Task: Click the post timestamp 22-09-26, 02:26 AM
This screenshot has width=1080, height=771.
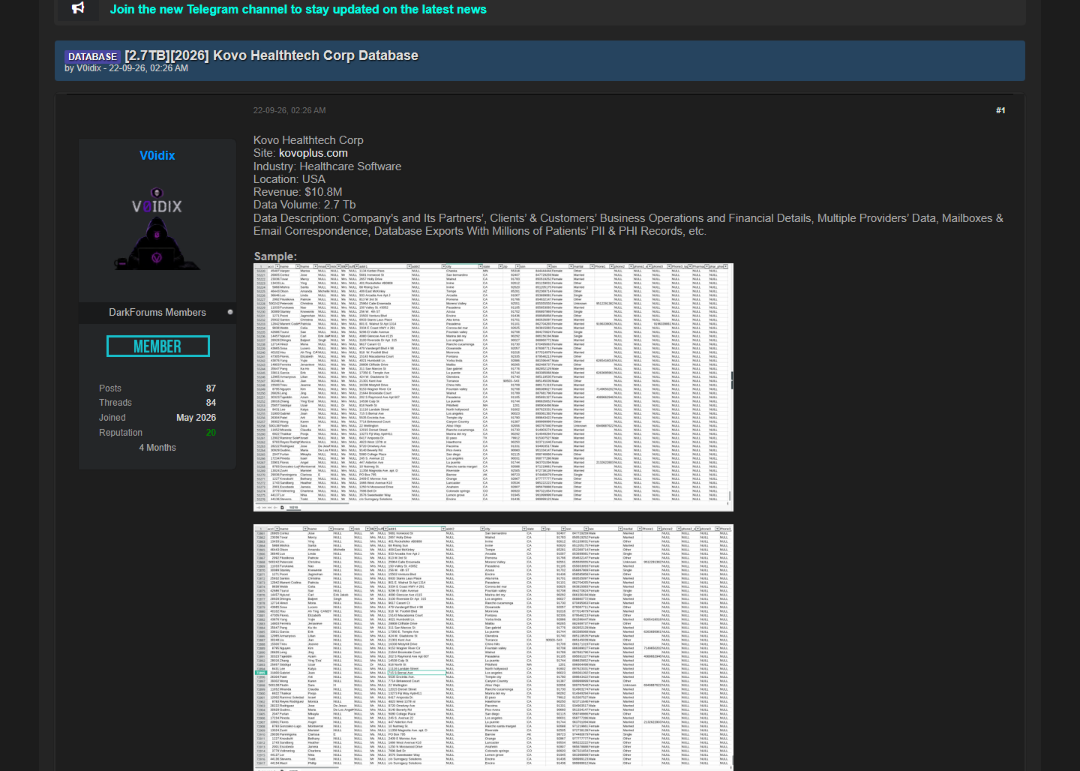Action: click(x=289, y=110)
